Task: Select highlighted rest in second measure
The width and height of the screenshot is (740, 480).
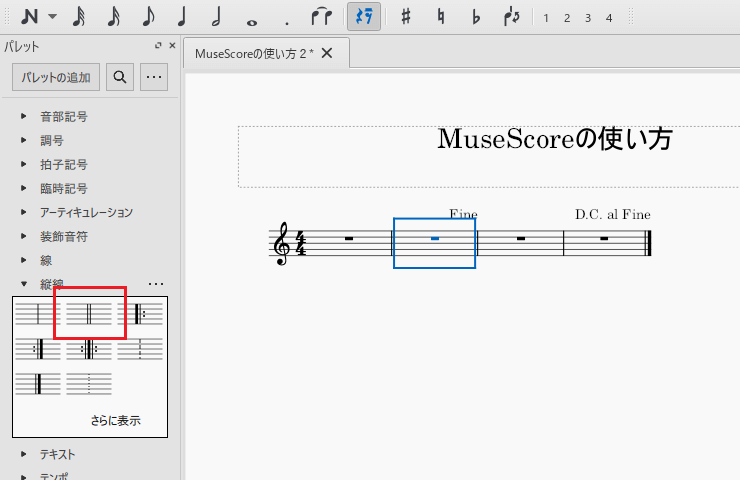Action: coord(435,239)
